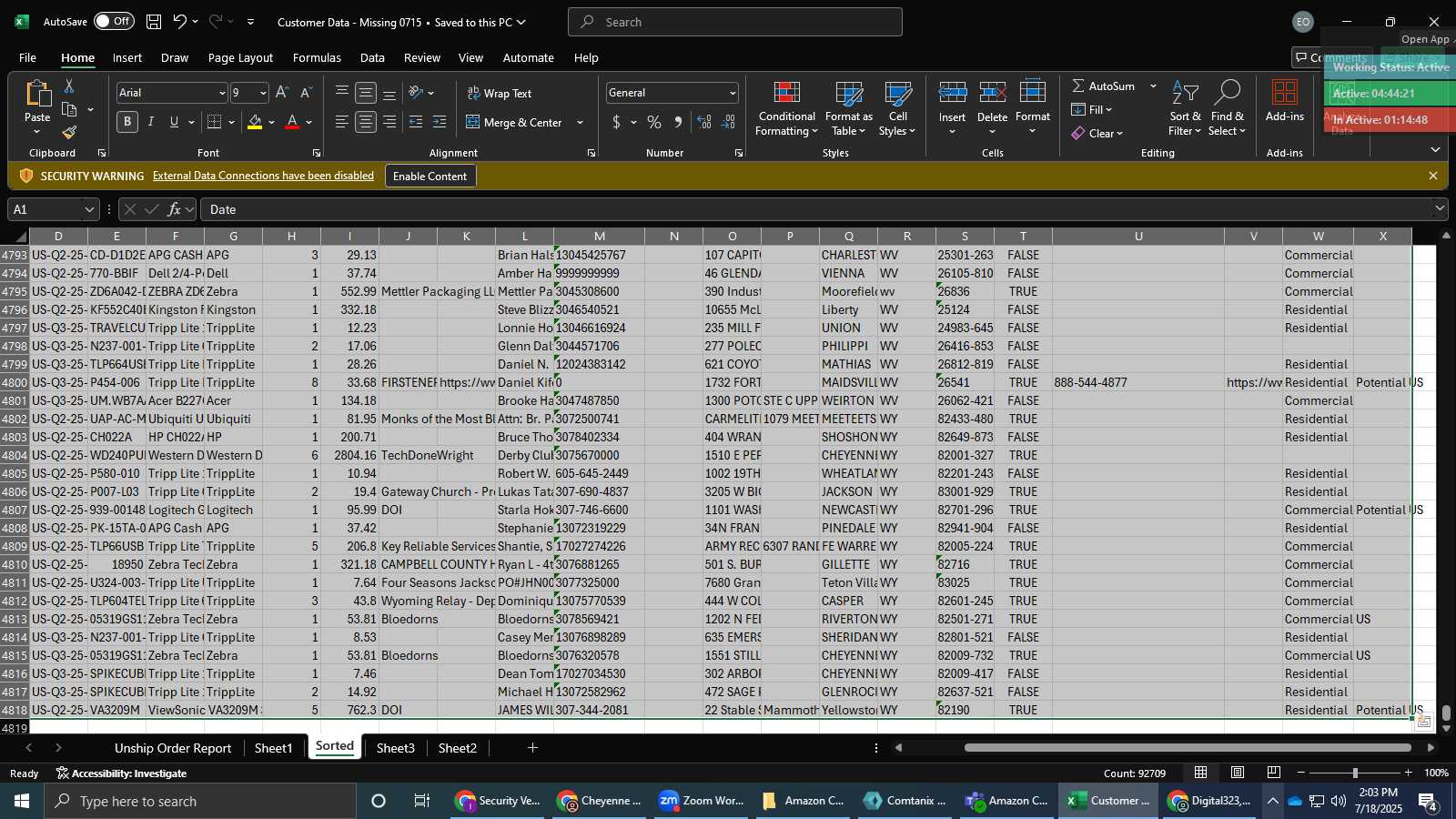Screen dimensions: 1456x819
Task: Click the Align Right icon
Action: tap(389, 122)
